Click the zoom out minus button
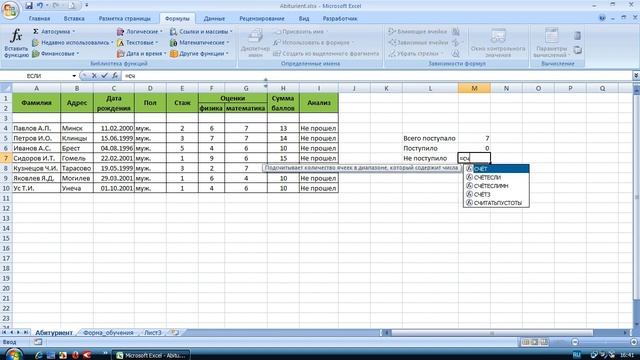Viewport: 640px width, 360px height. pyautogui.click(x=575, y=342)
